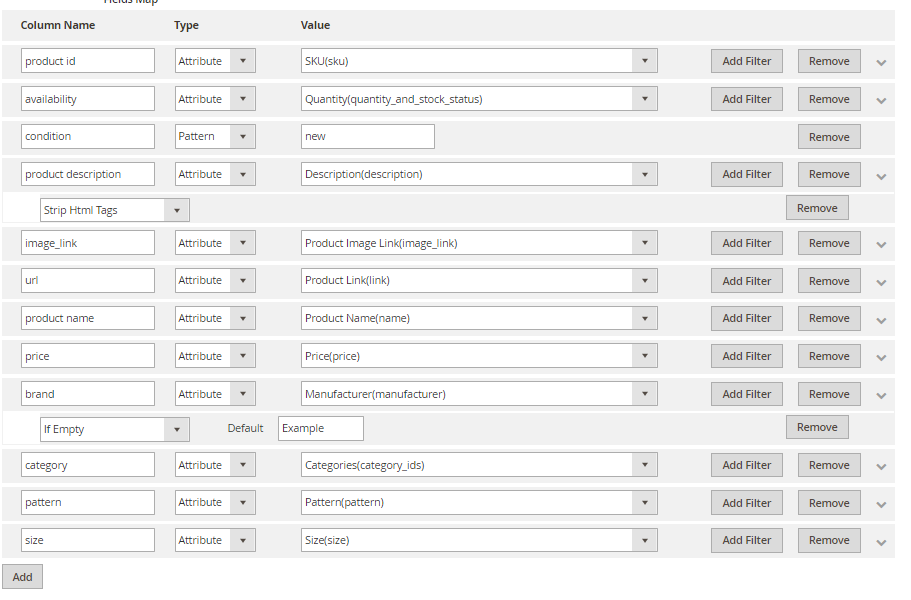Click Add Filter on the size row
This screenshot has width=911, height=600.
(x=747, y=540)
